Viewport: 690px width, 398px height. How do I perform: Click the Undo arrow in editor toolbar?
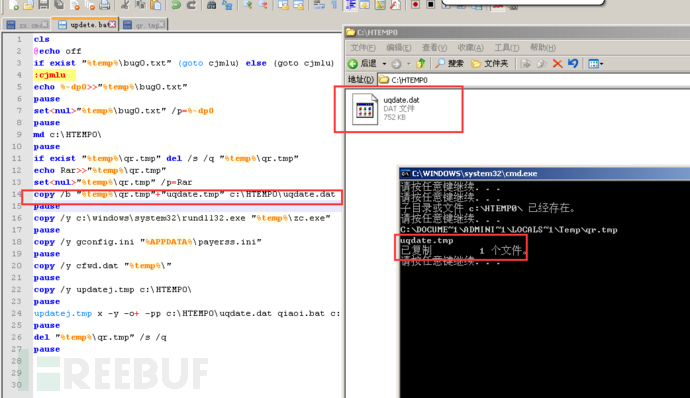[176, 5]
